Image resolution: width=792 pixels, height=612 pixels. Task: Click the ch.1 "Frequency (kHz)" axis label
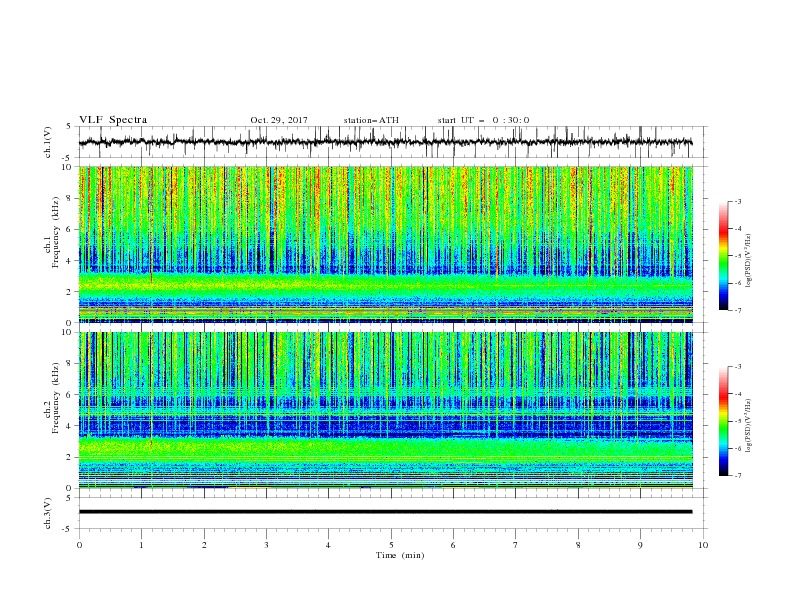pyautogui.click(x=56, y=231)
